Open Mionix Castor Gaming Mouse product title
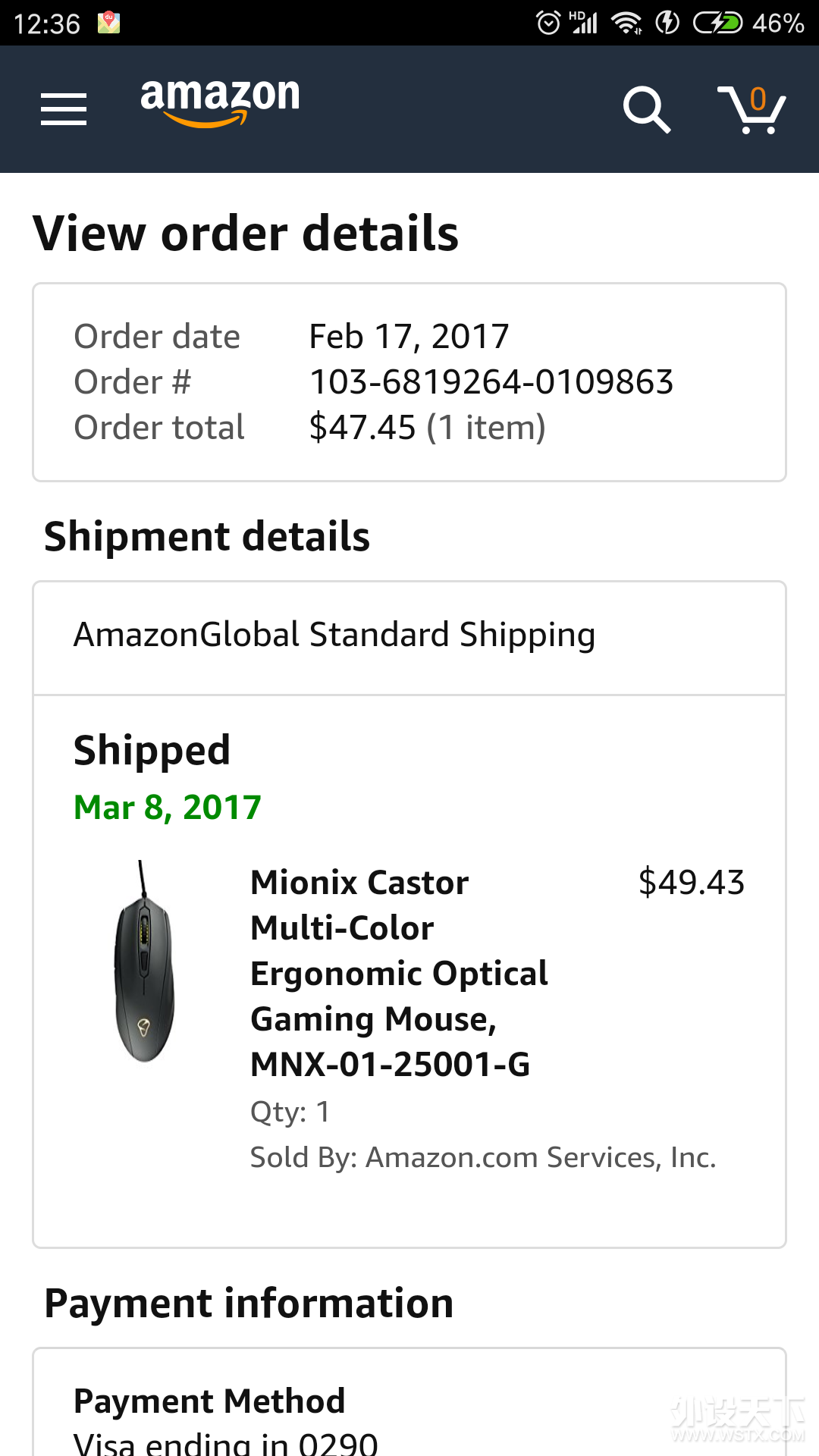Image resolution: width=819 pixels, height=1456 pixels. coord(399,973)
